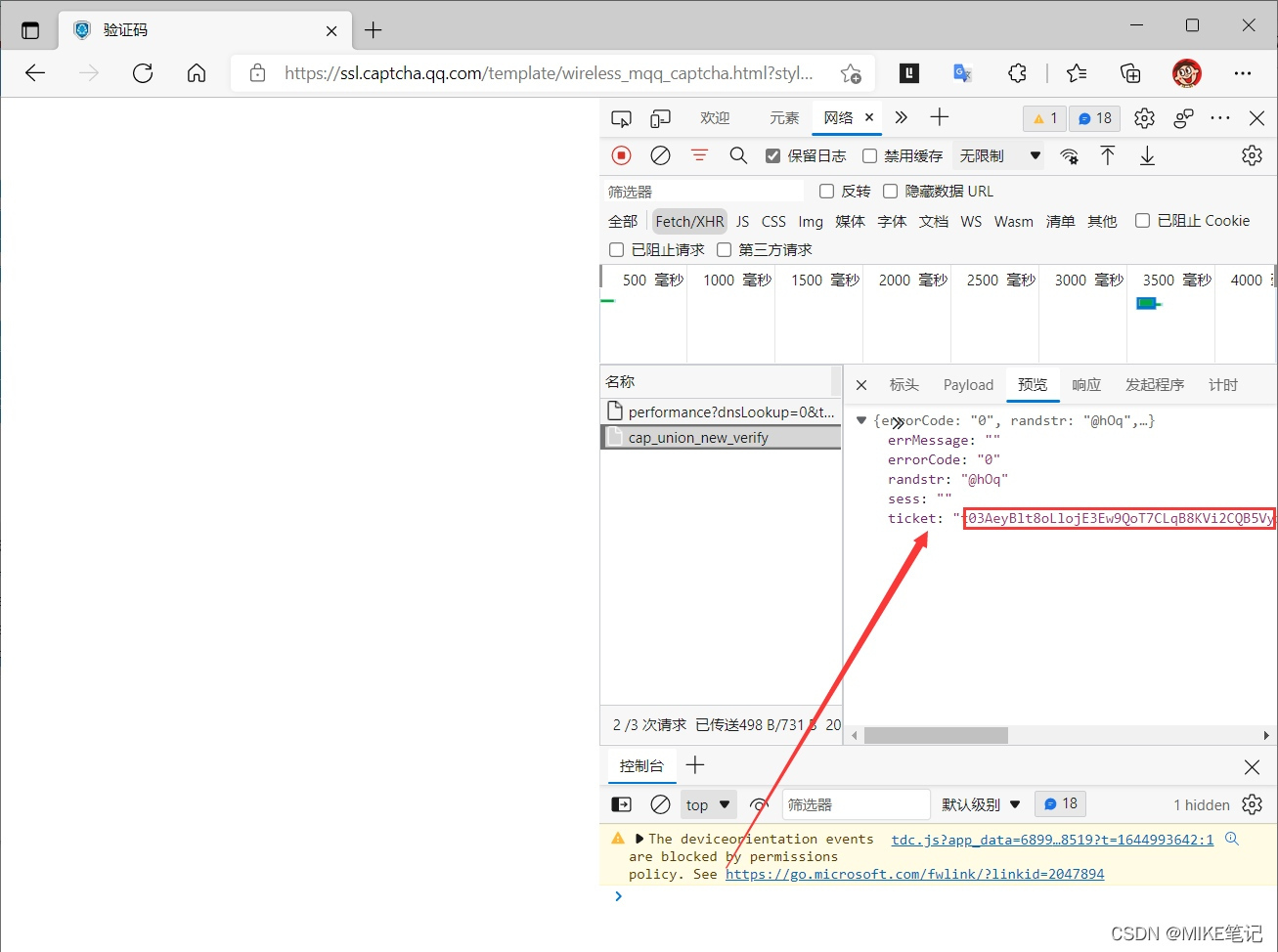Filter requests by Fetch/XHR
The height and width of the screenshot is (952, 1278).
coord(689,221)
